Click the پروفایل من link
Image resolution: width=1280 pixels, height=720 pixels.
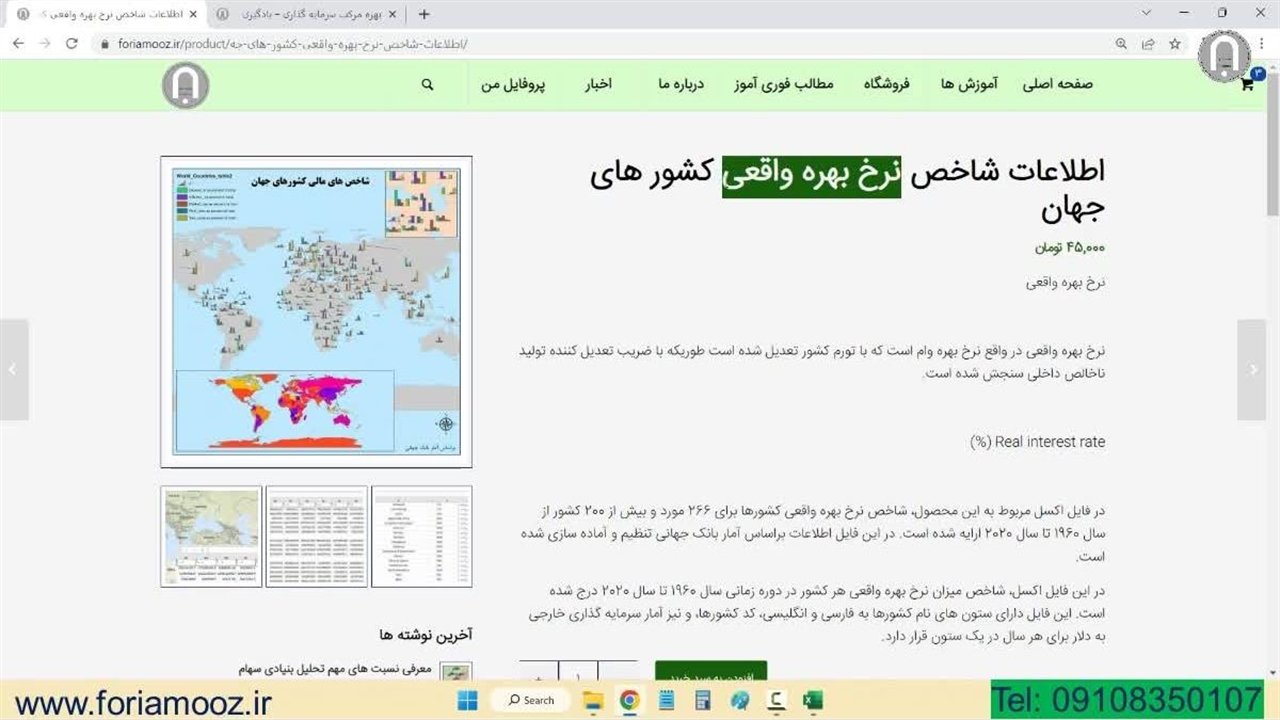tap(513, 85)
